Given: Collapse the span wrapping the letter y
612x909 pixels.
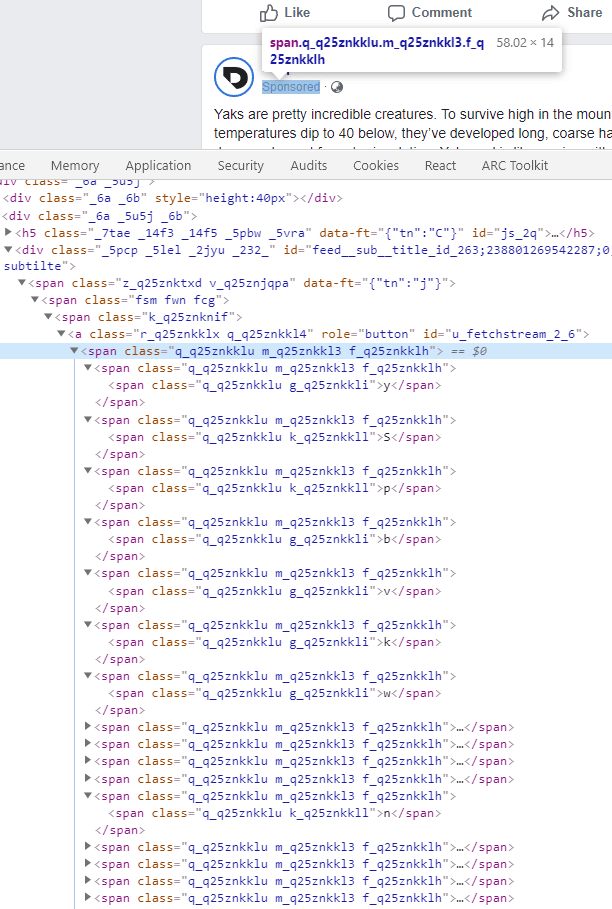Looking at the screenshot, I should (88, 368).
